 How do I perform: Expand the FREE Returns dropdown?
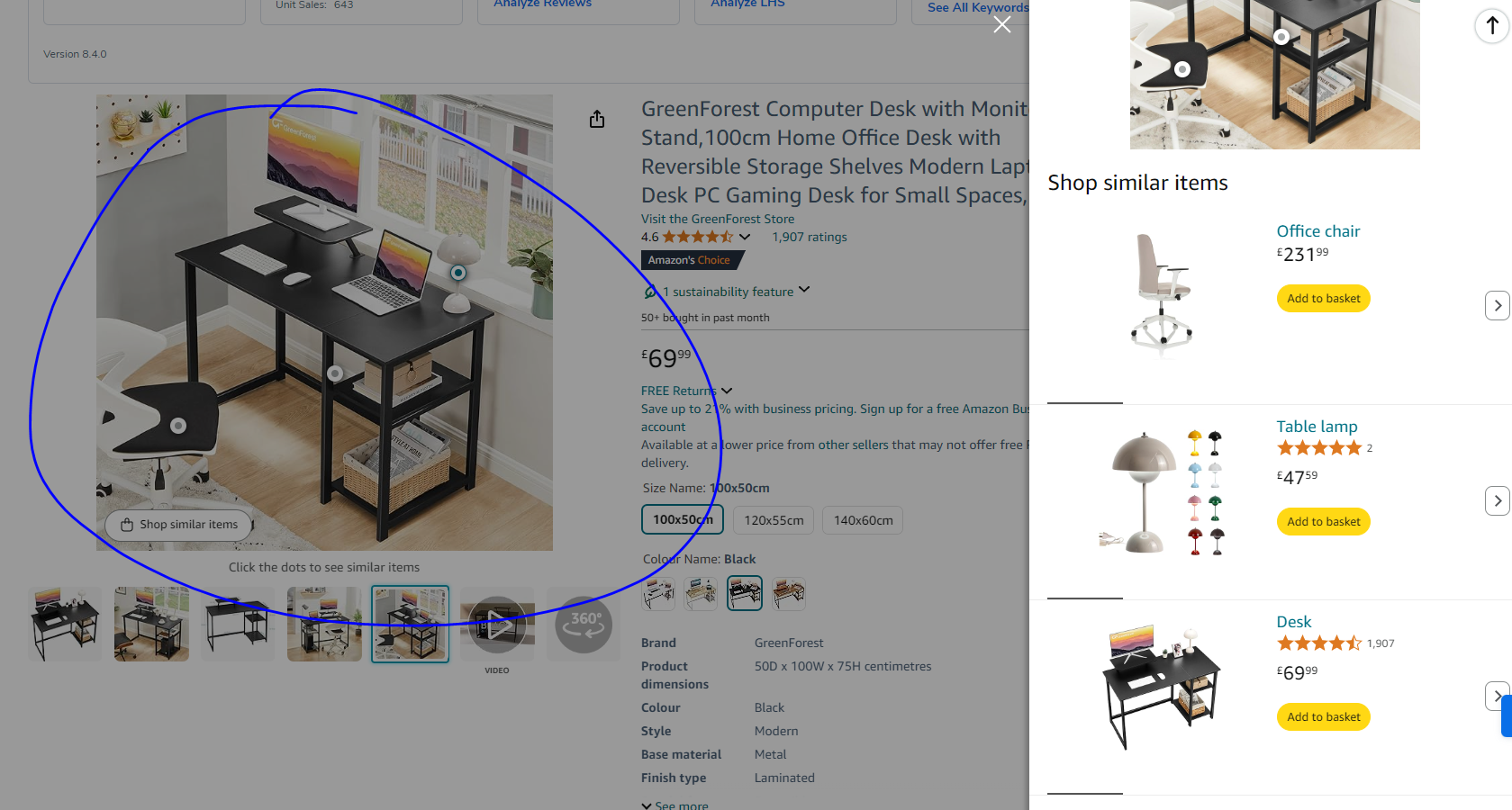pos(727,391)
